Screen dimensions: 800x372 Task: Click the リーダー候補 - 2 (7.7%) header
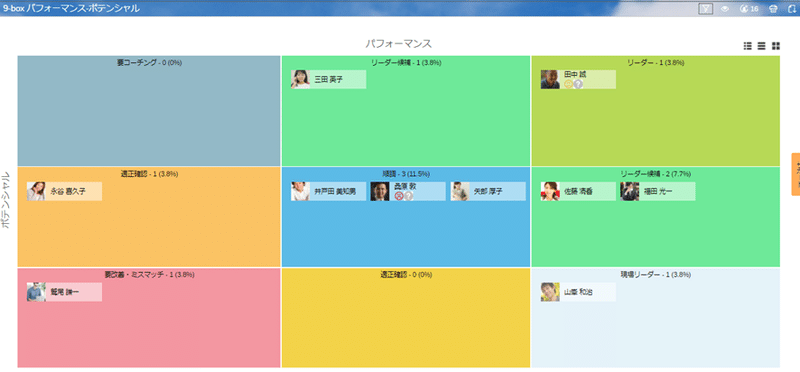(x=656, y=173)
